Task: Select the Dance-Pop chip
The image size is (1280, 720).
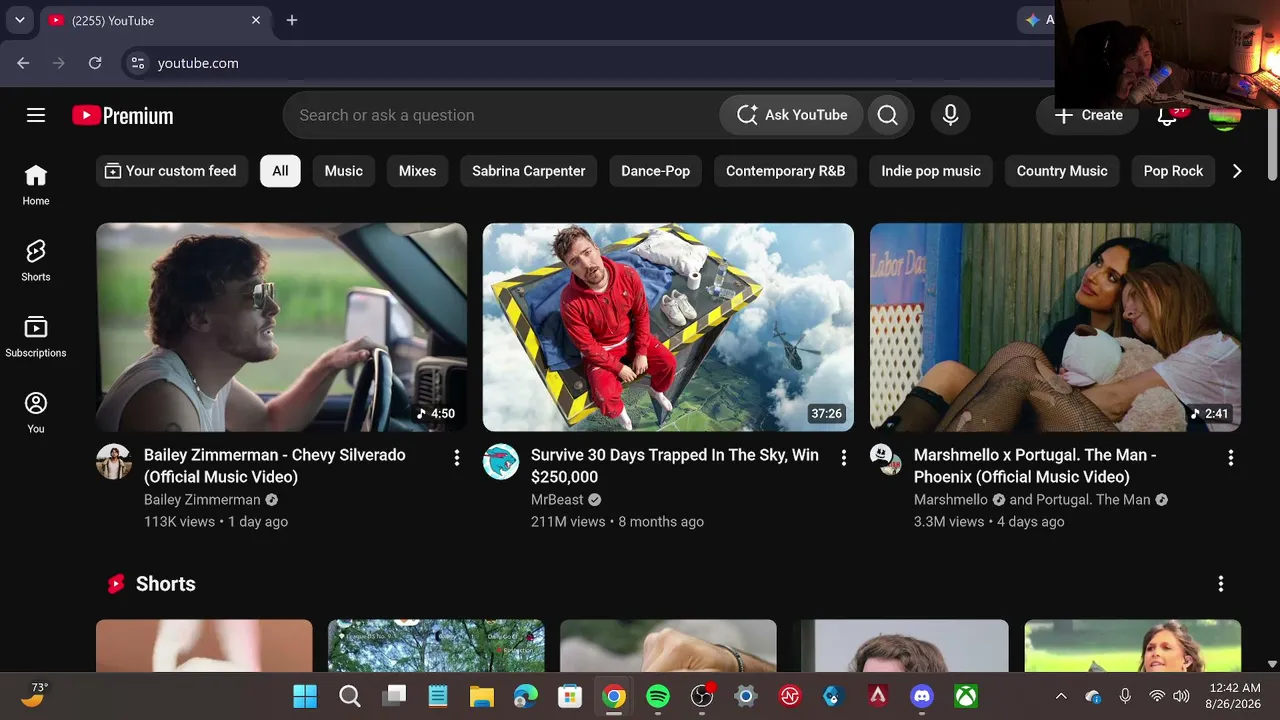Action: (655, 171)
